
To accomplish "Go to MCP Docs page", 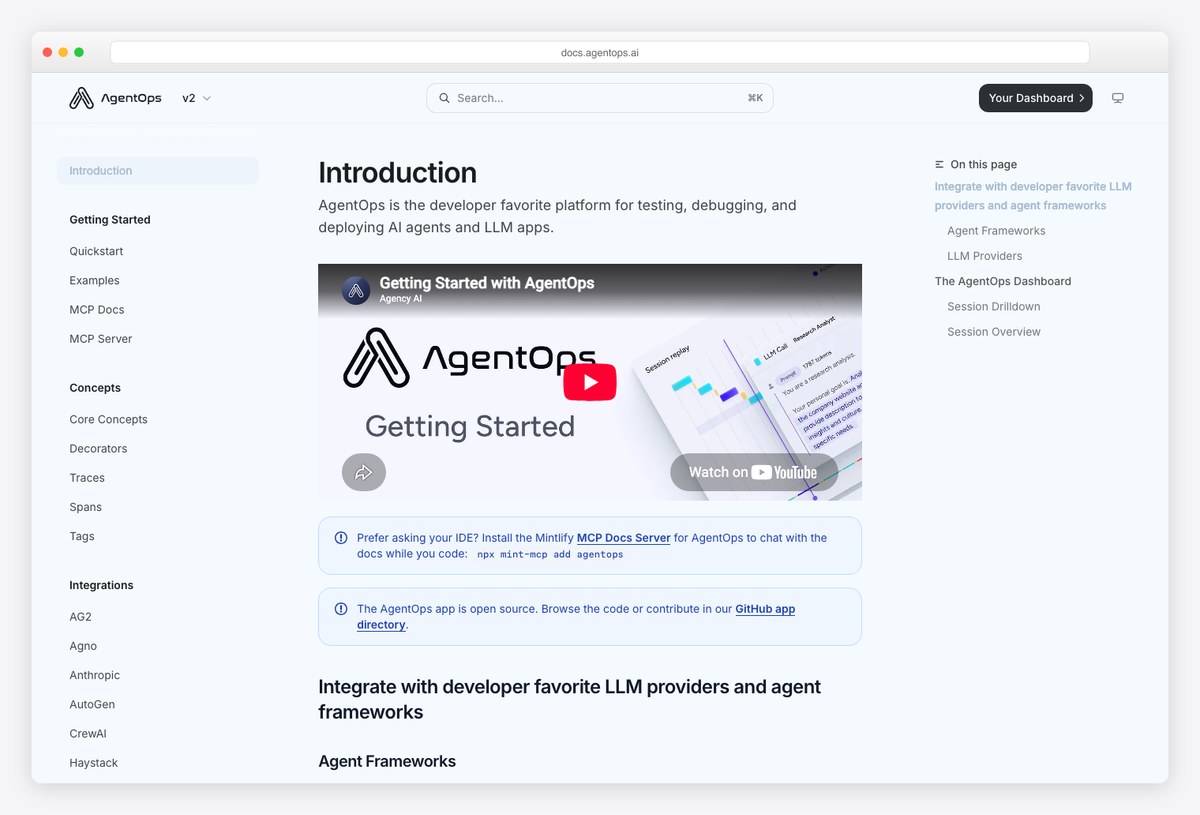I will (97, 309).
